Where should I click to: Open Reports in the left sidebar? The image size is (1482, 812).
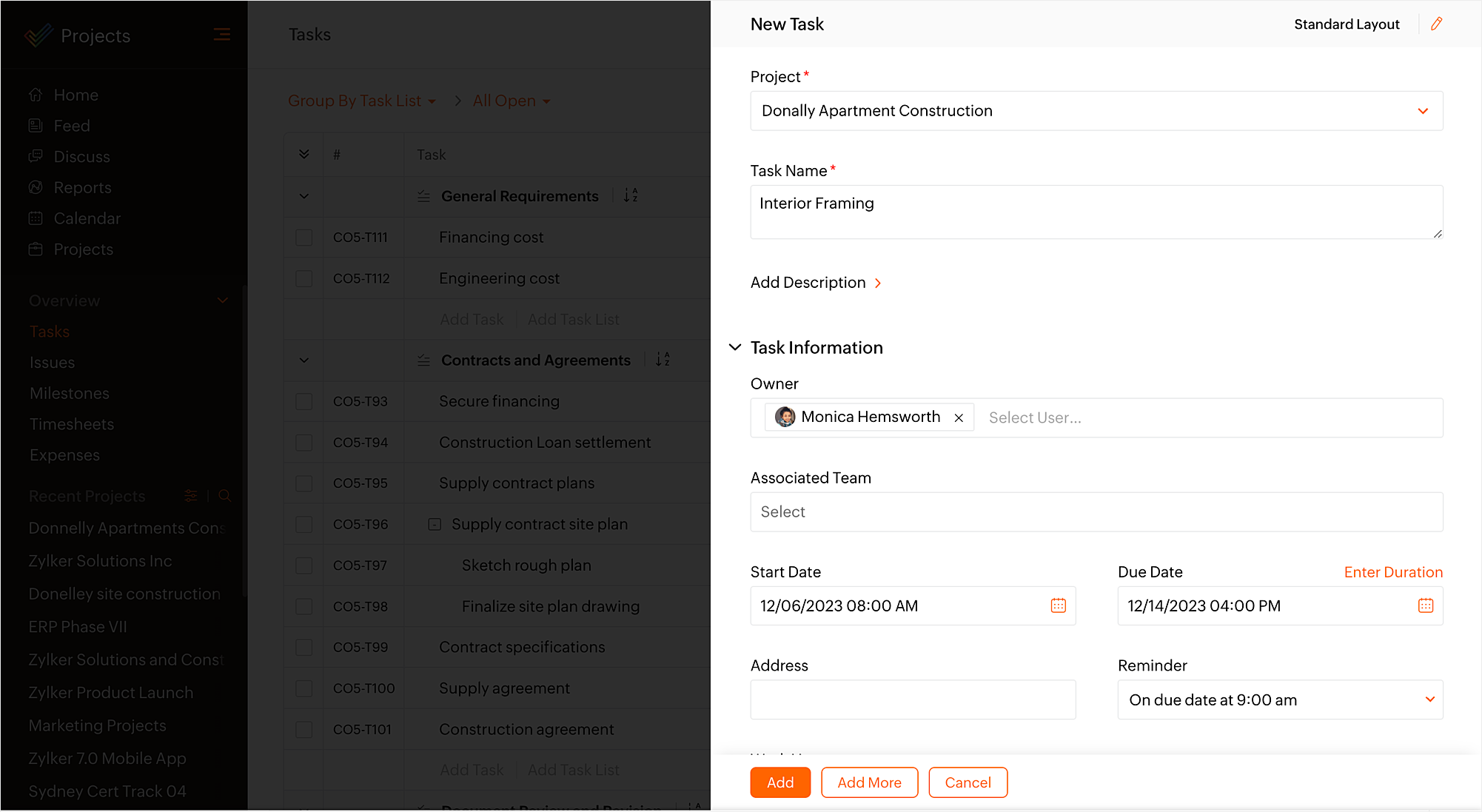[82, 187]
